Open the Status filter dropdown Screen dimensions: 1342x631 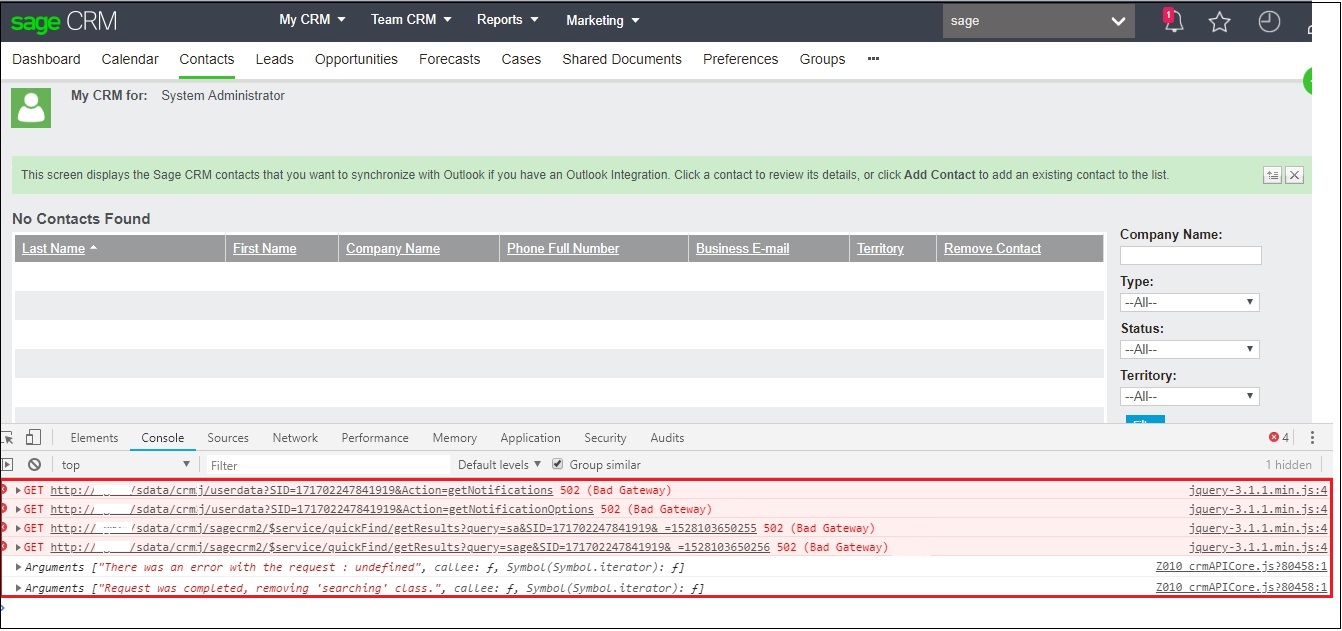click(1189, 349)
